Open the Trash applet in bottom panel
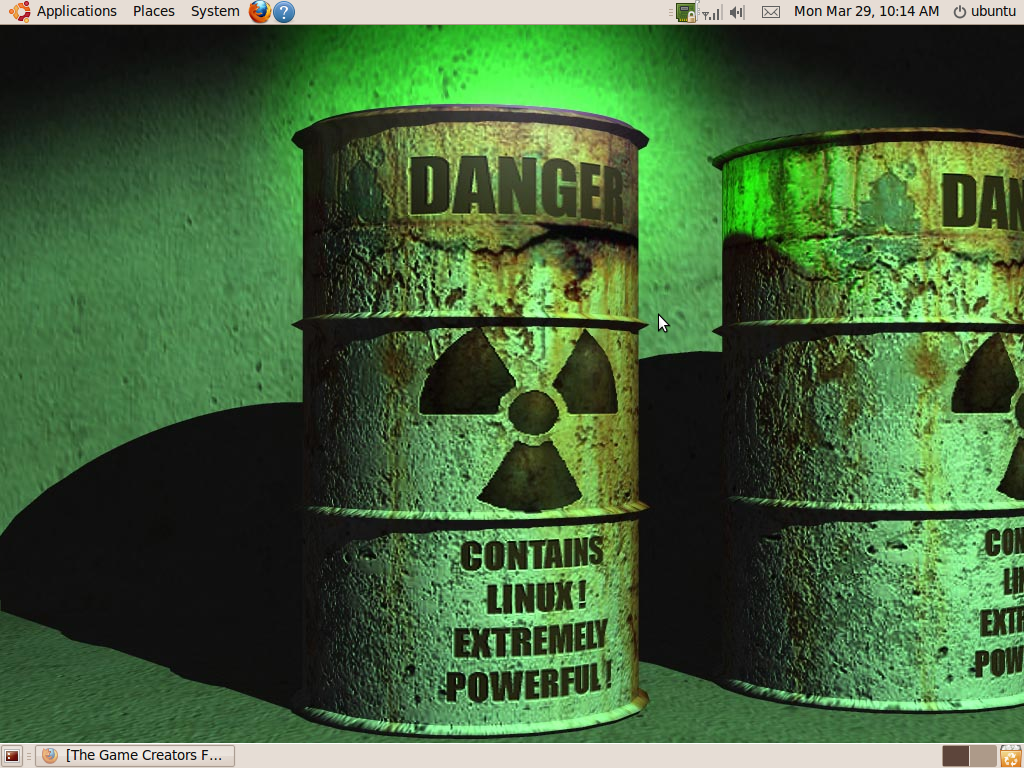Screen dimensions: 1024x768 click(x=1011, y=756)
